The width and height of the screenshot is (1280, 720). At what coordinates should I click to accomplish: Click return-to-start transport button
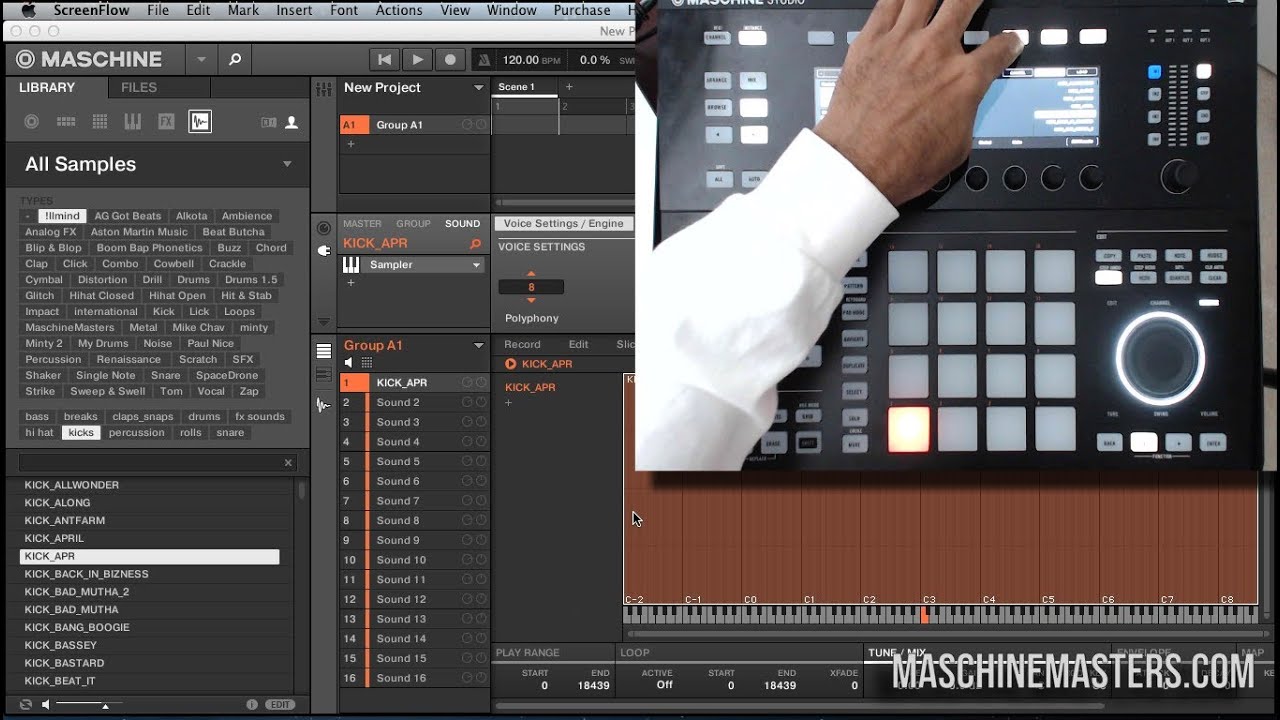[384, 60]
